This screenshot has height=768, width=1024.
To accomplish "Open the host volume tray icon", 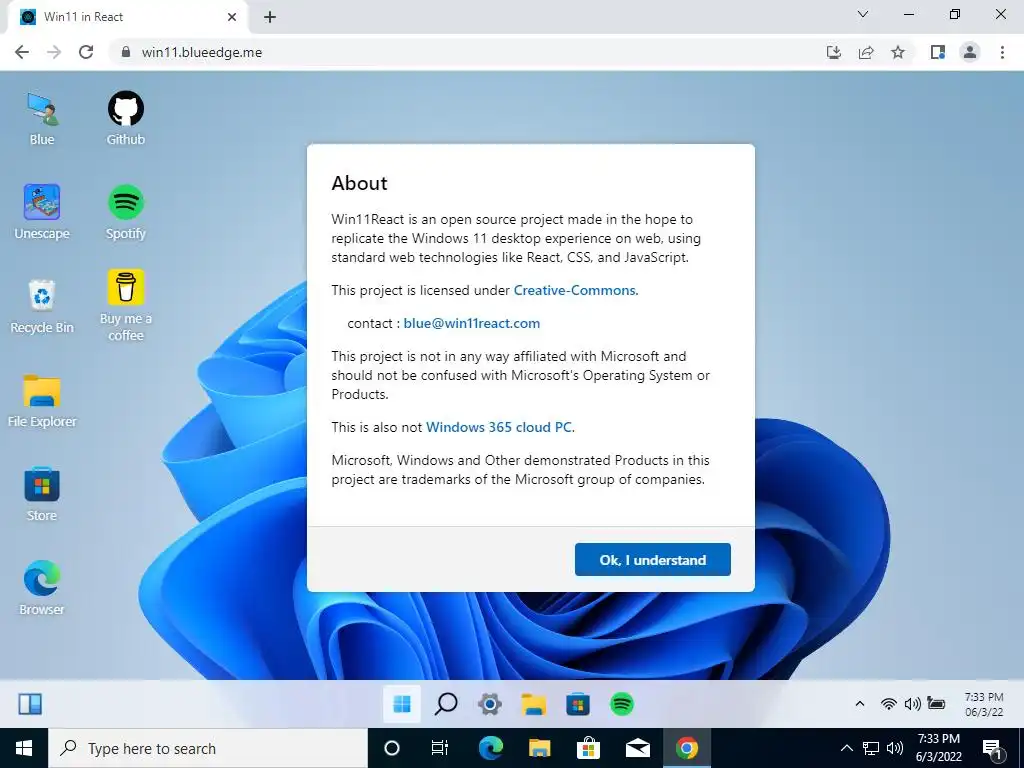I will tap(895, 748).
